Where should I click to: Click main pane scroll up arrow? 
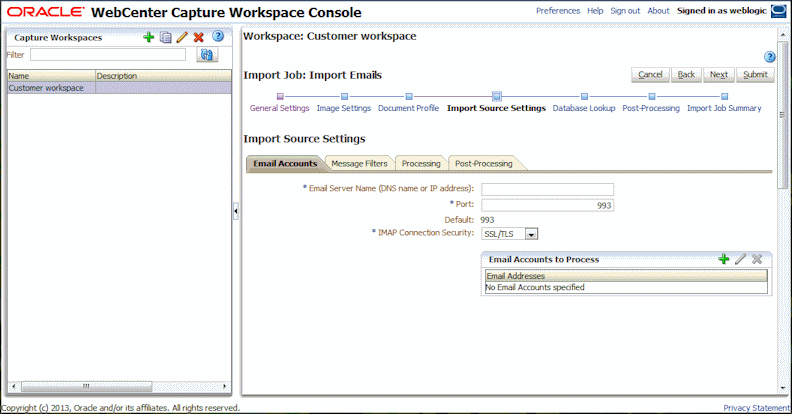click(x=782, y=34)
